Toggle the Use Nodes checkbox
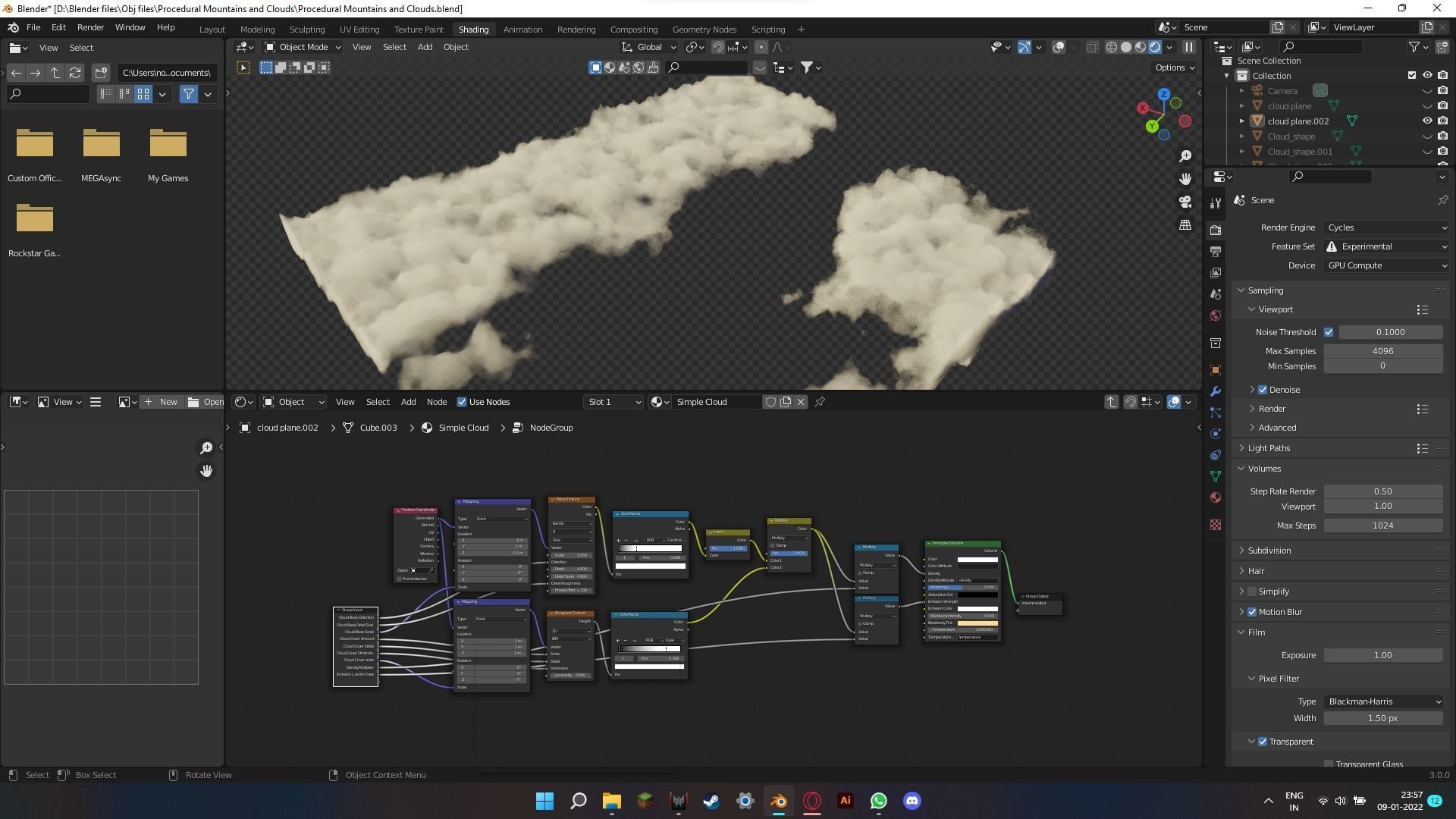This screenshot has height=819, width=1456. [x=461, y=402]
